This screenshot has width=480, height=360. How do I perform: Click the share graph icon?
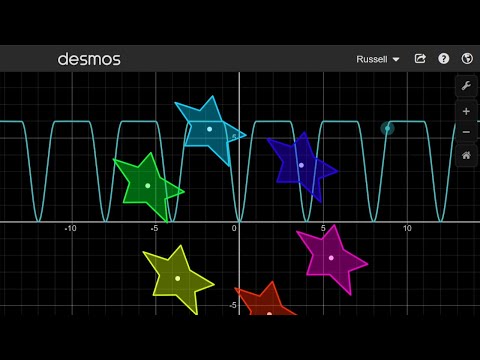(420, 59)
